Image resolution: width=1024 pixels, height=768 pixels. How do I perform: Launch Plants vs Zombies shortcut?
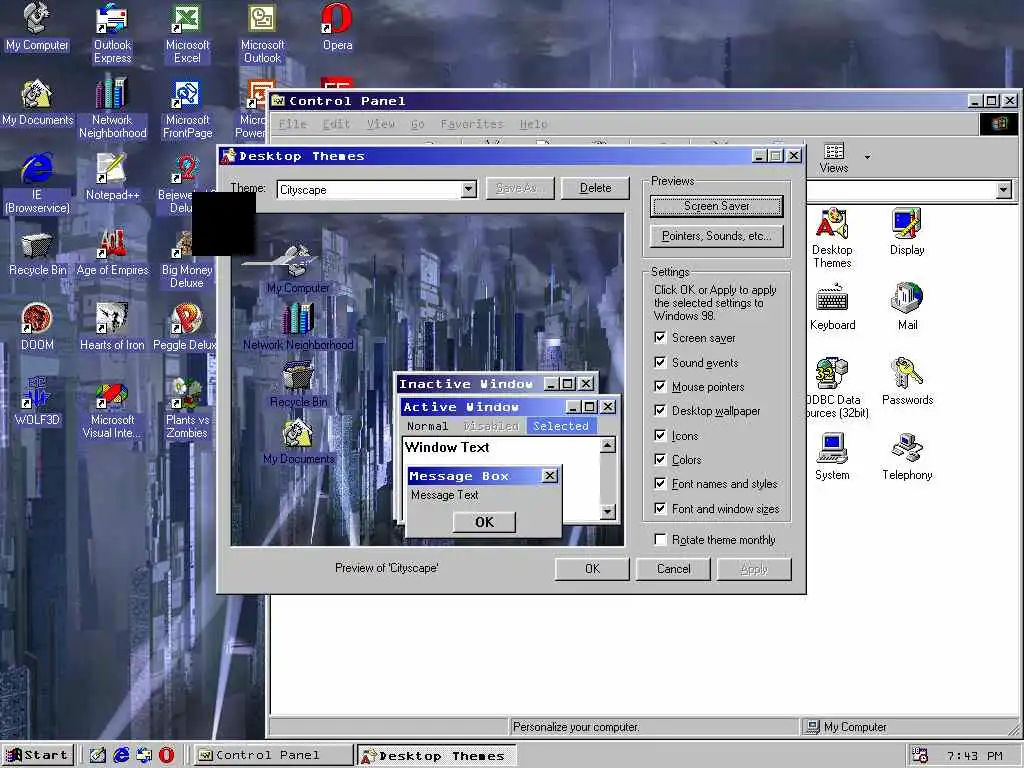(x=187, y=410)
